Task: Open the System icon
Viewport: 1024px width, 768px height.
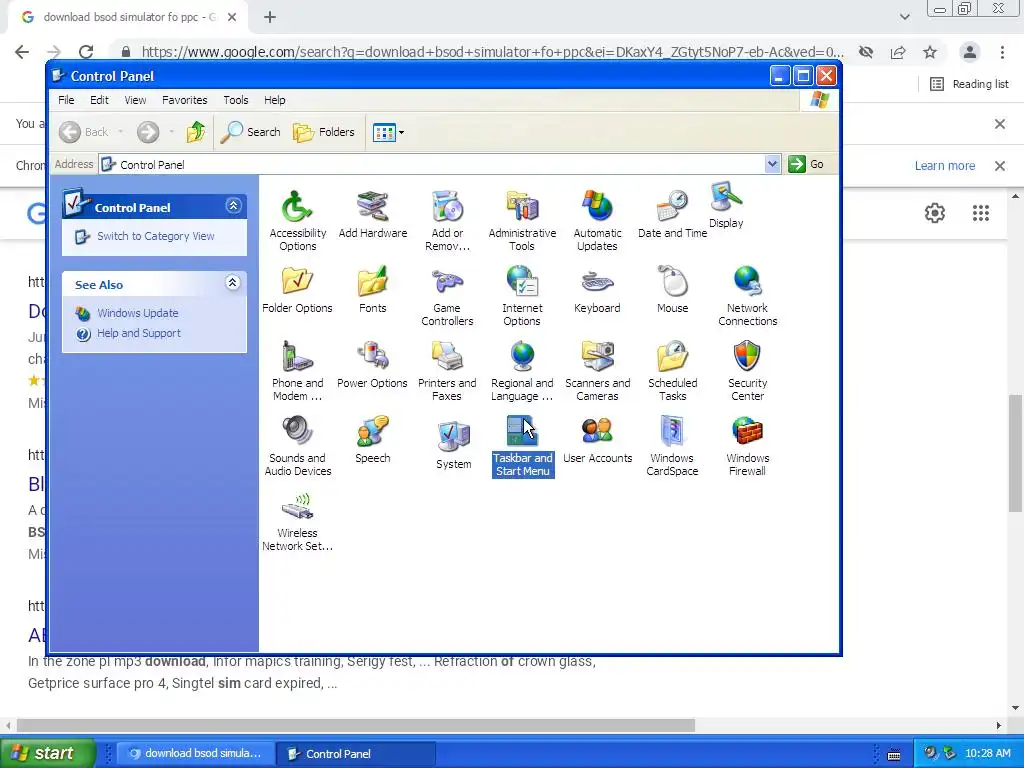Action: pyautogui.click(x=453, y=446)
